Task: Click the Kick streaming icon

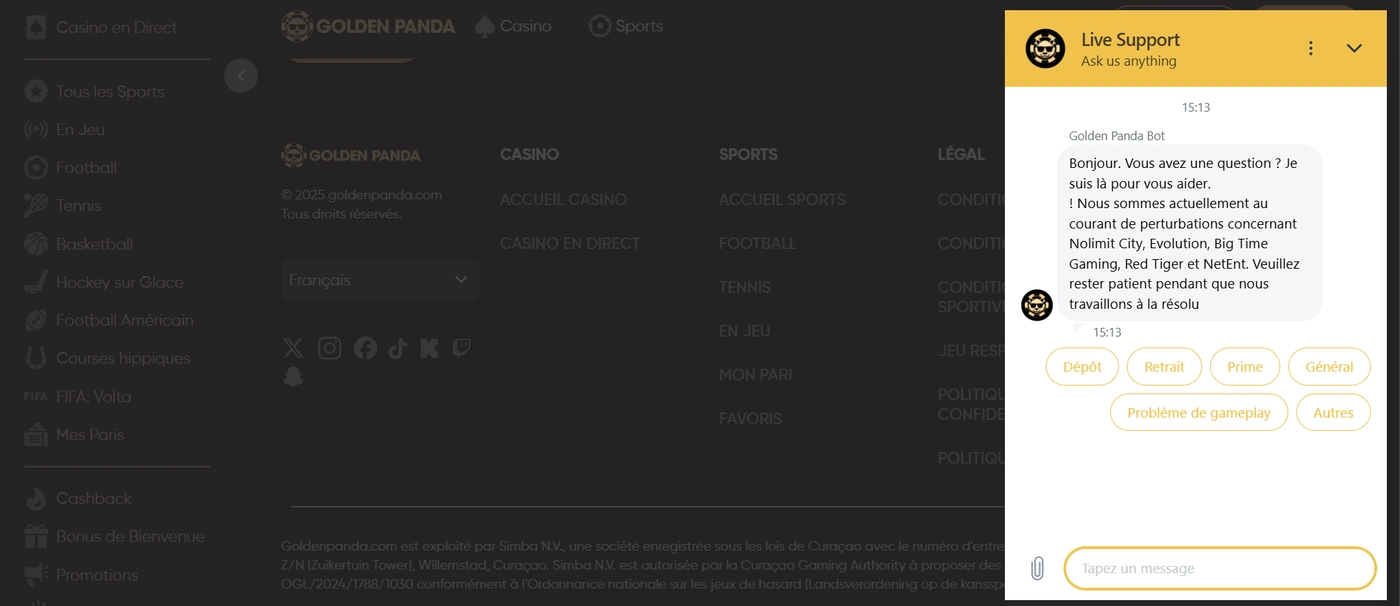Action: click(430, 348)
